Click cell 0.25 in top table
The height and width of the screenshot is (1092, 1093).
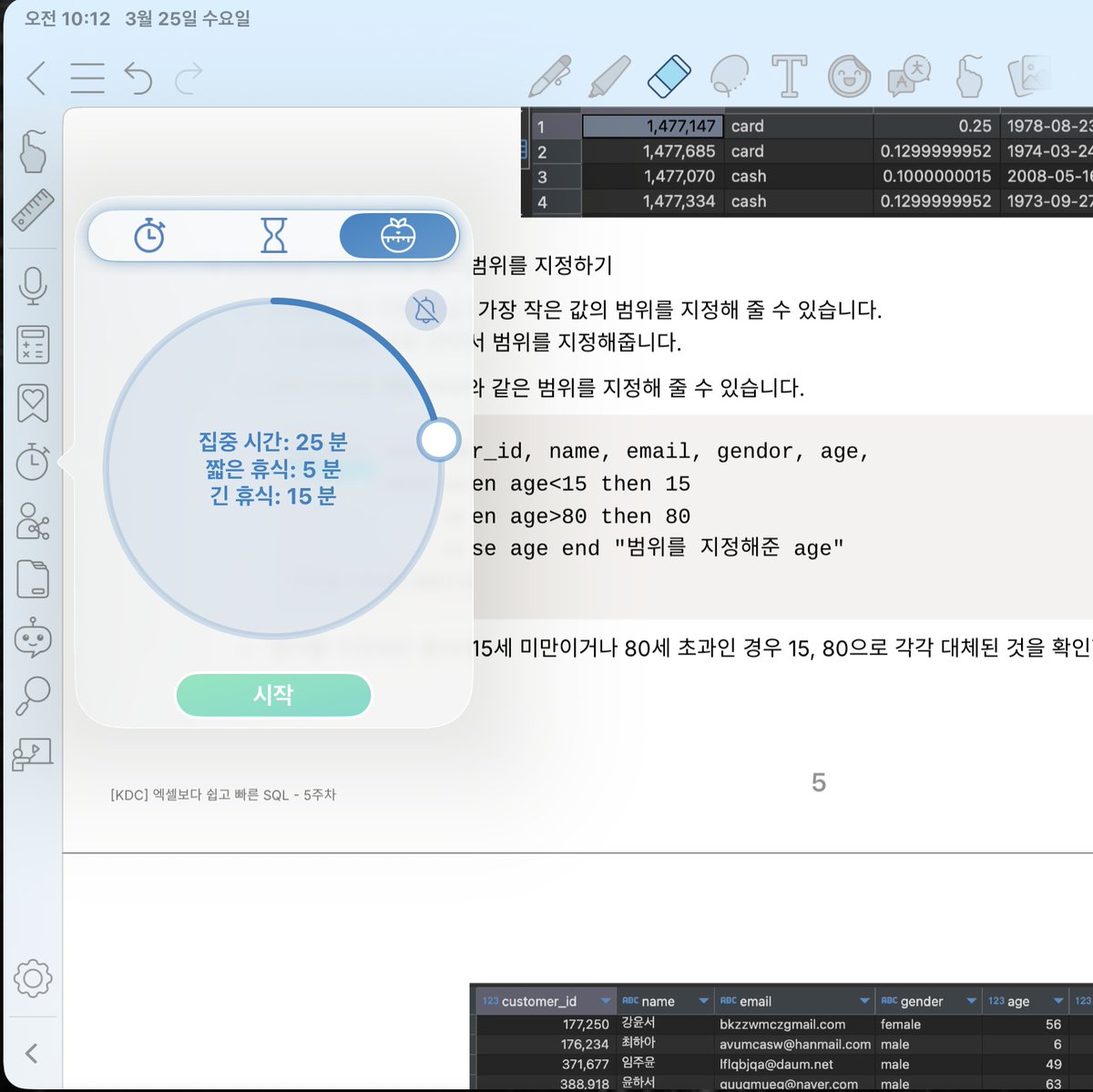tap(935, 127)
